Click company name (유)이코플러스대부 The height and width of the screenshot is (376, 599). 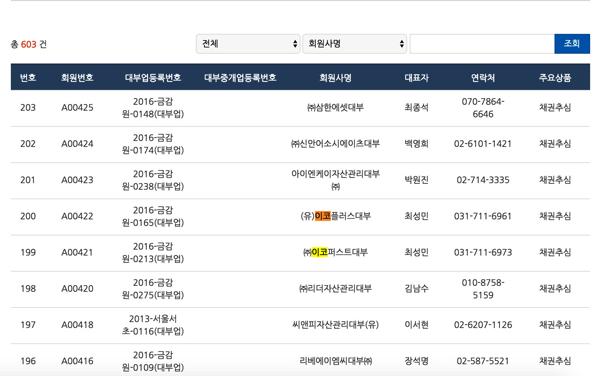coord(335,216)
